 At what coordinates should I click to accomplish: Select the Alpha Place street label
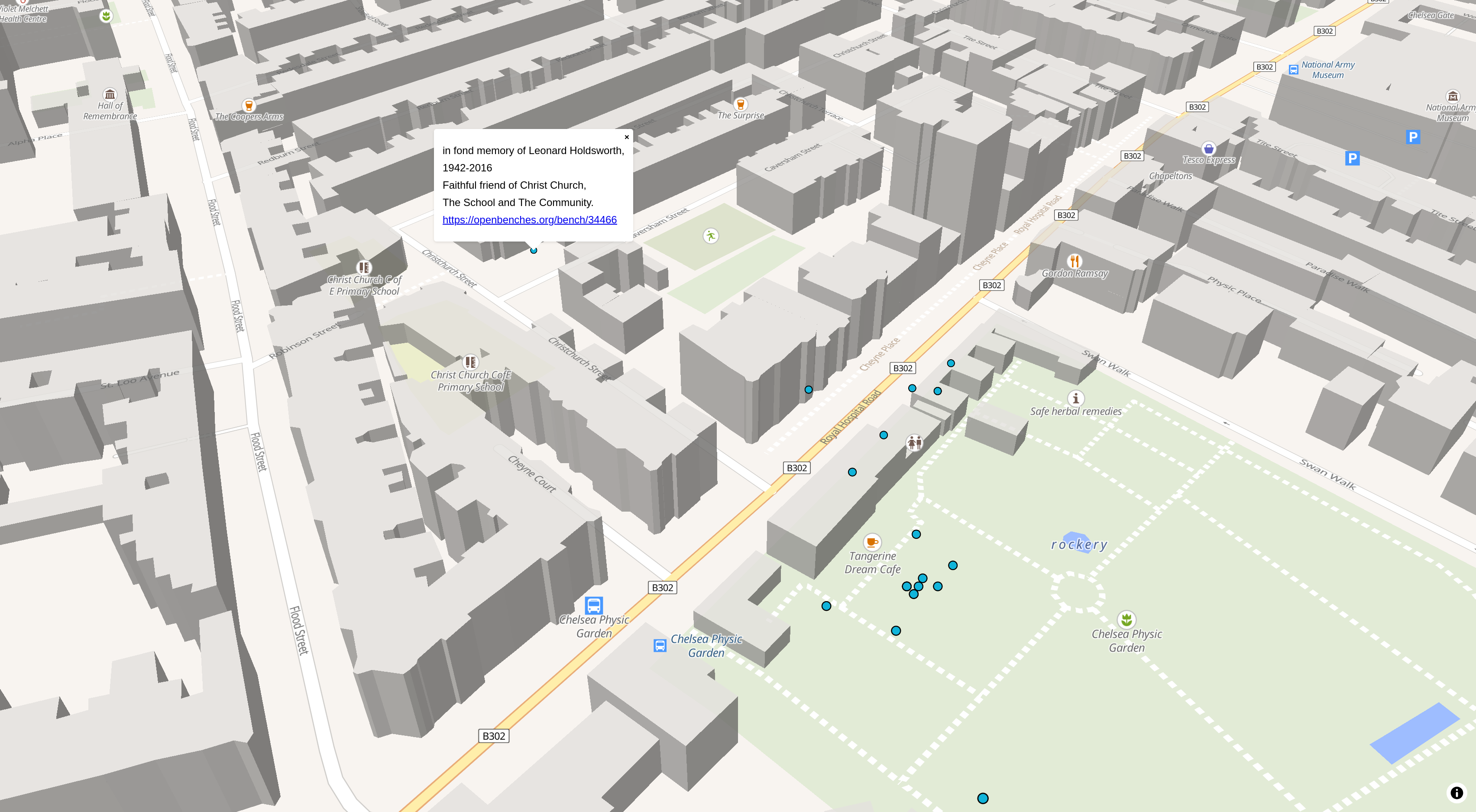coord(35,140)
